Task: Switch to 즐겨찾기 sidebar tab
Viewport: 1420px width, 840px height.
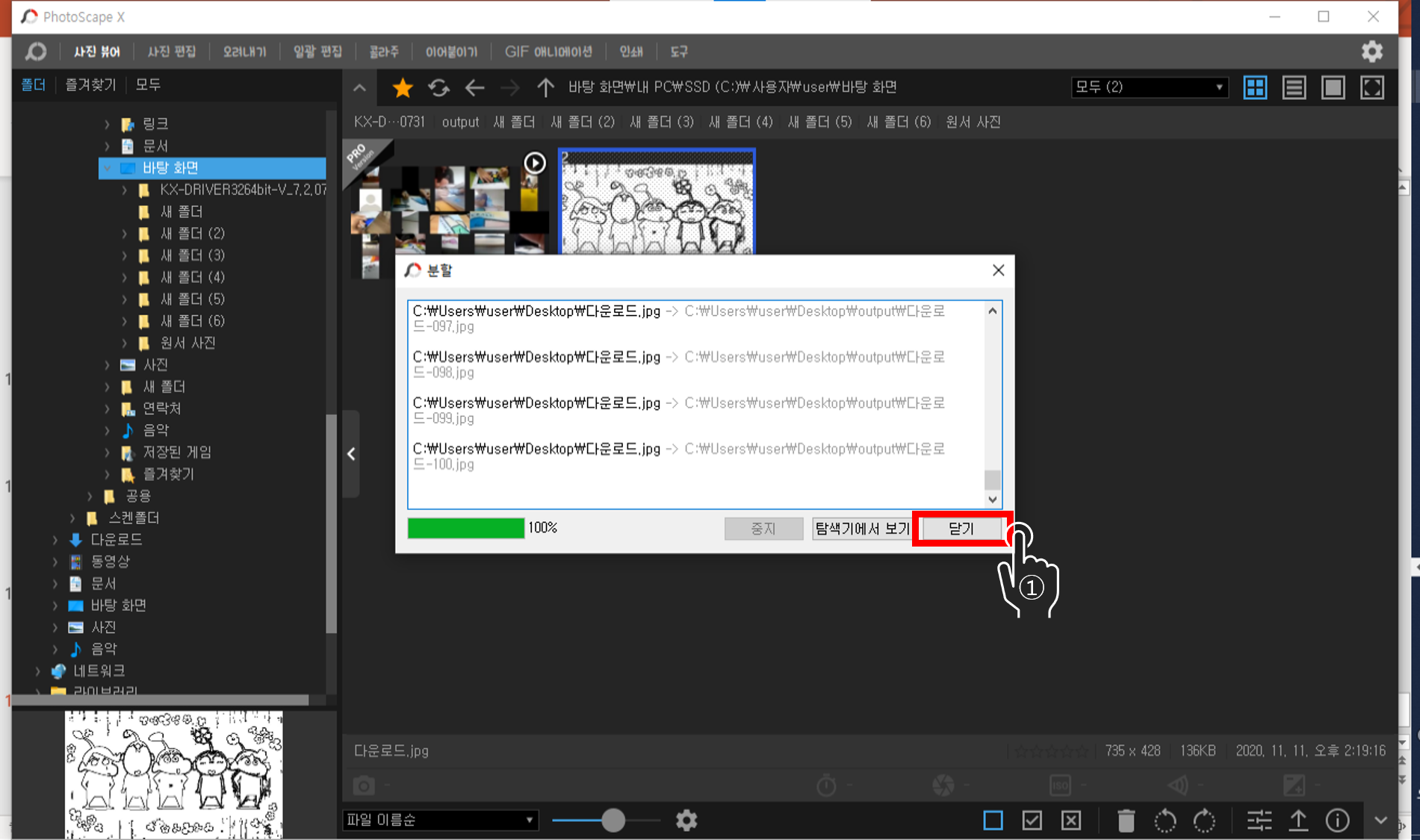Action: [x=90, y=85]
